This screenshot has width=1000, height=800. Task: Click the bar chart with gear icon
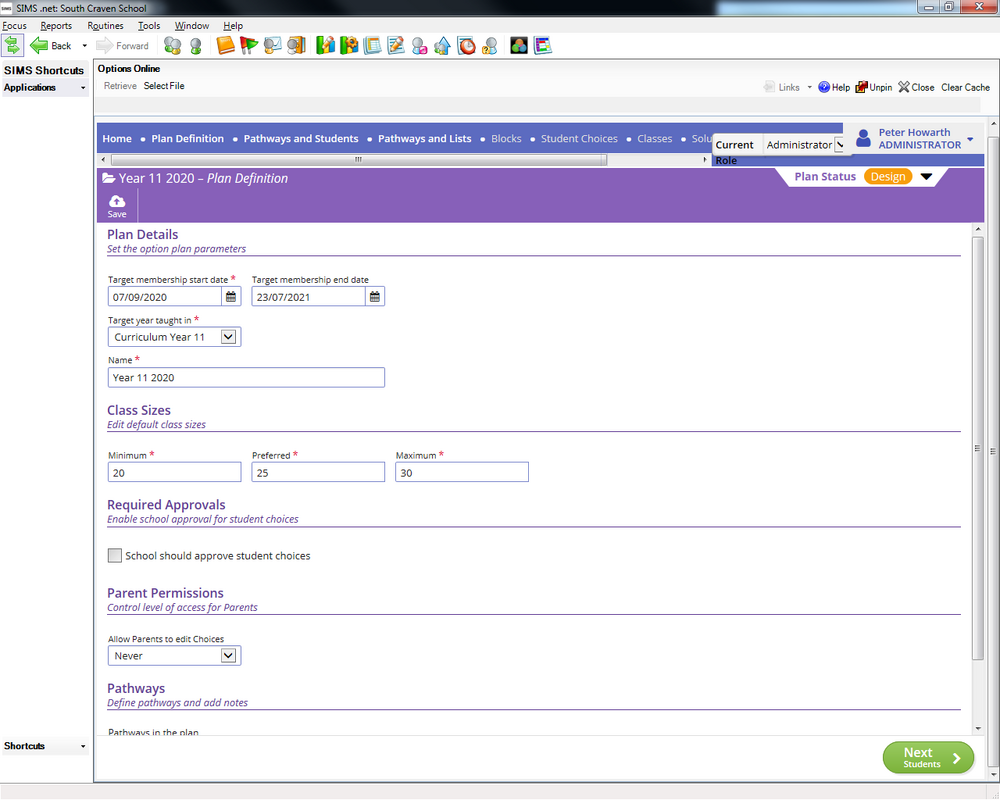pyautogui.click(x=349, y=46)
